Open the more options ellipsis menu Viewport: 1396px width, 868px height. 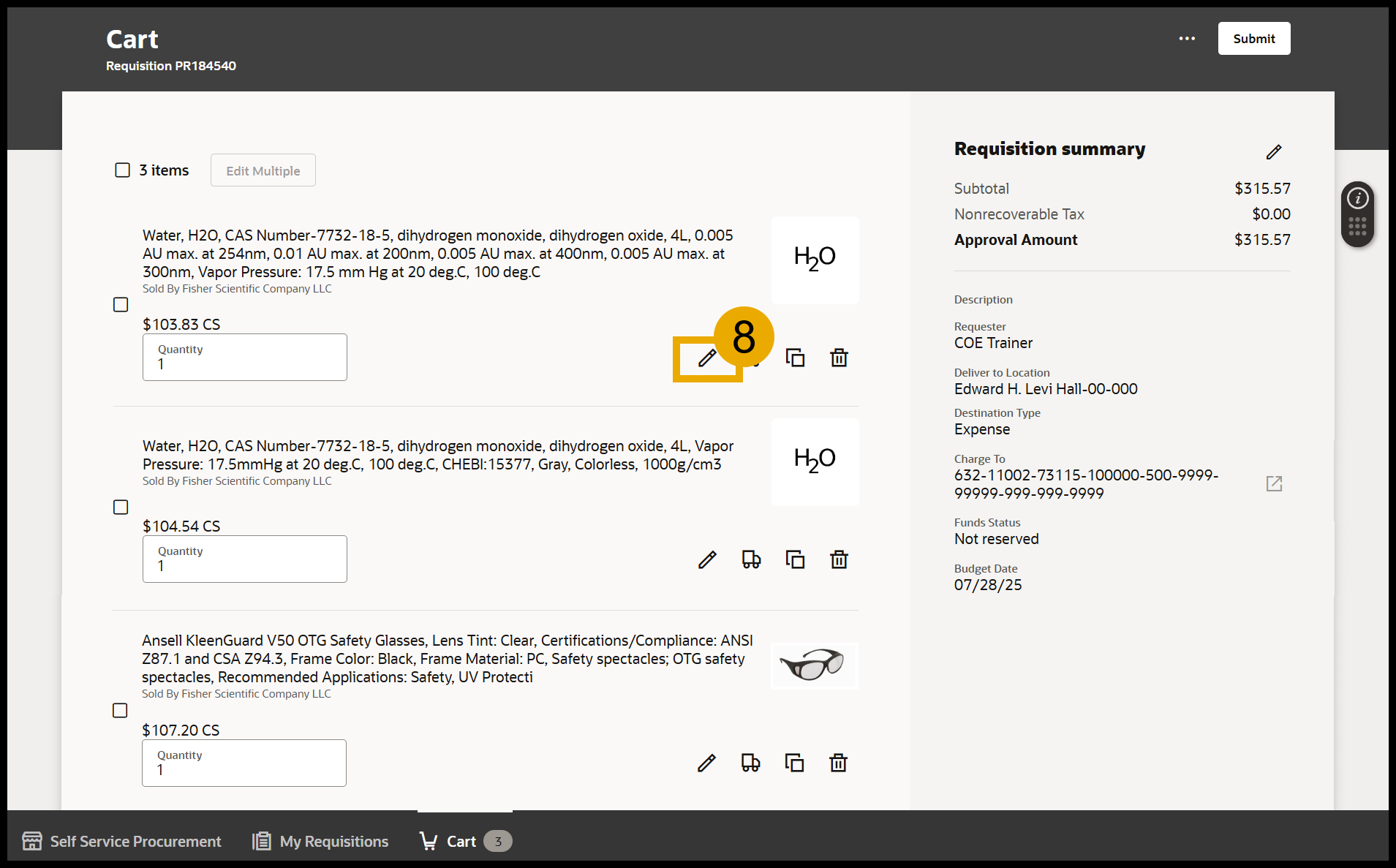1186,38
